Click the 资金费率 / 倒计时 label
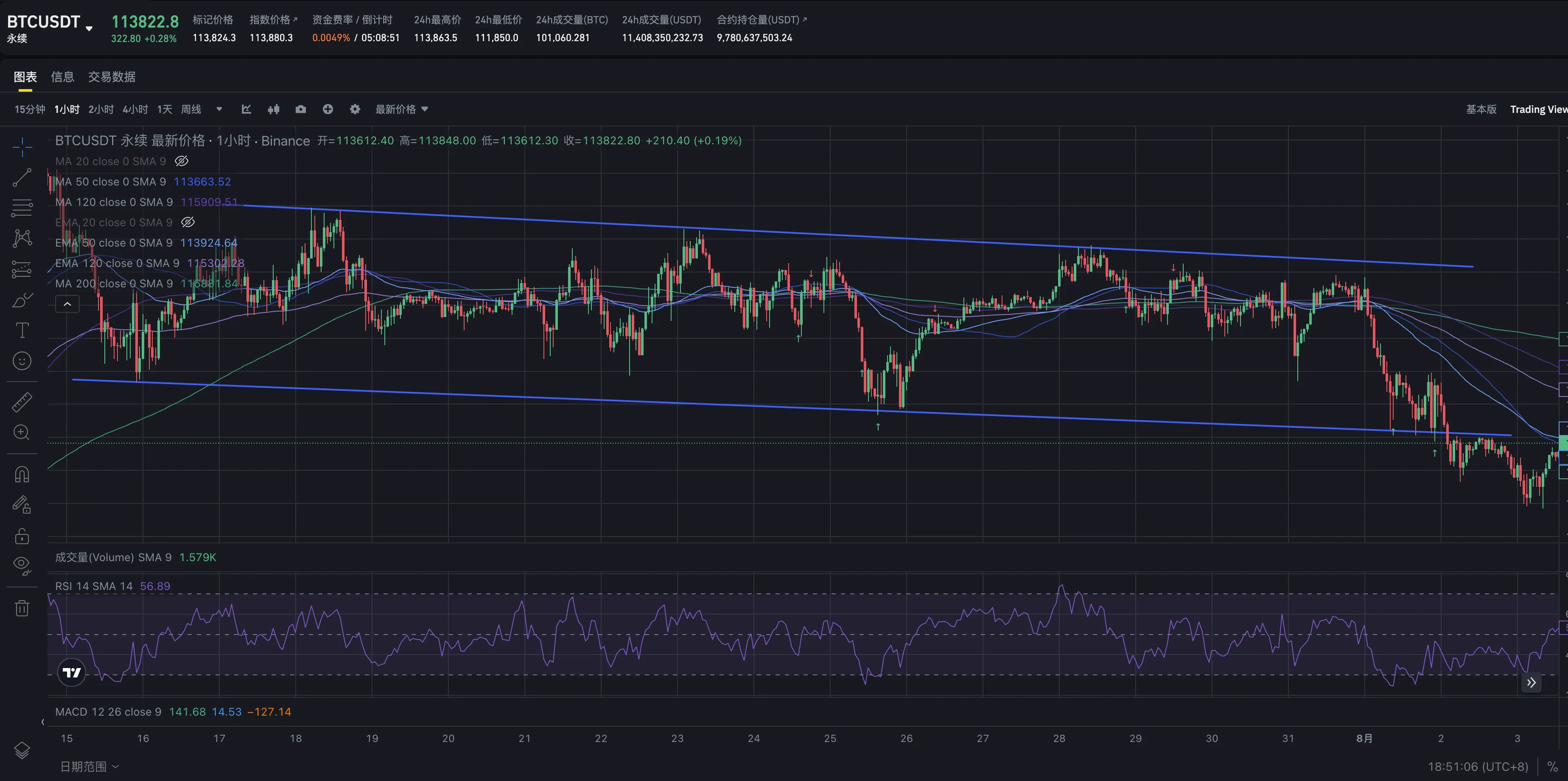This screenshot has width=1568, height=781. (x=353, y=20)
